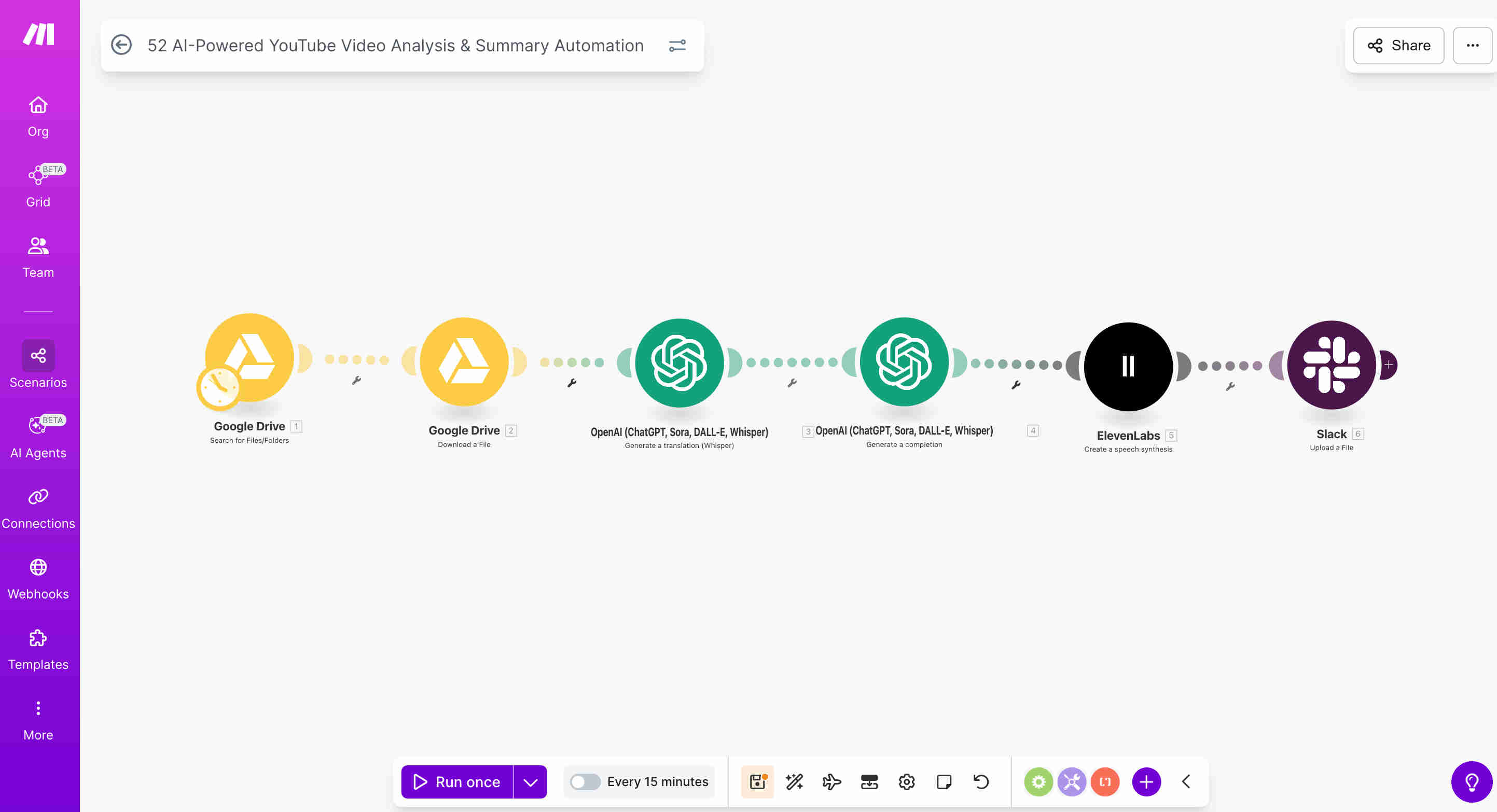This screenshot has width=1497, height=812.
Task: Click filter wrench between the two OpenAI modules
Action: (792, 383)
